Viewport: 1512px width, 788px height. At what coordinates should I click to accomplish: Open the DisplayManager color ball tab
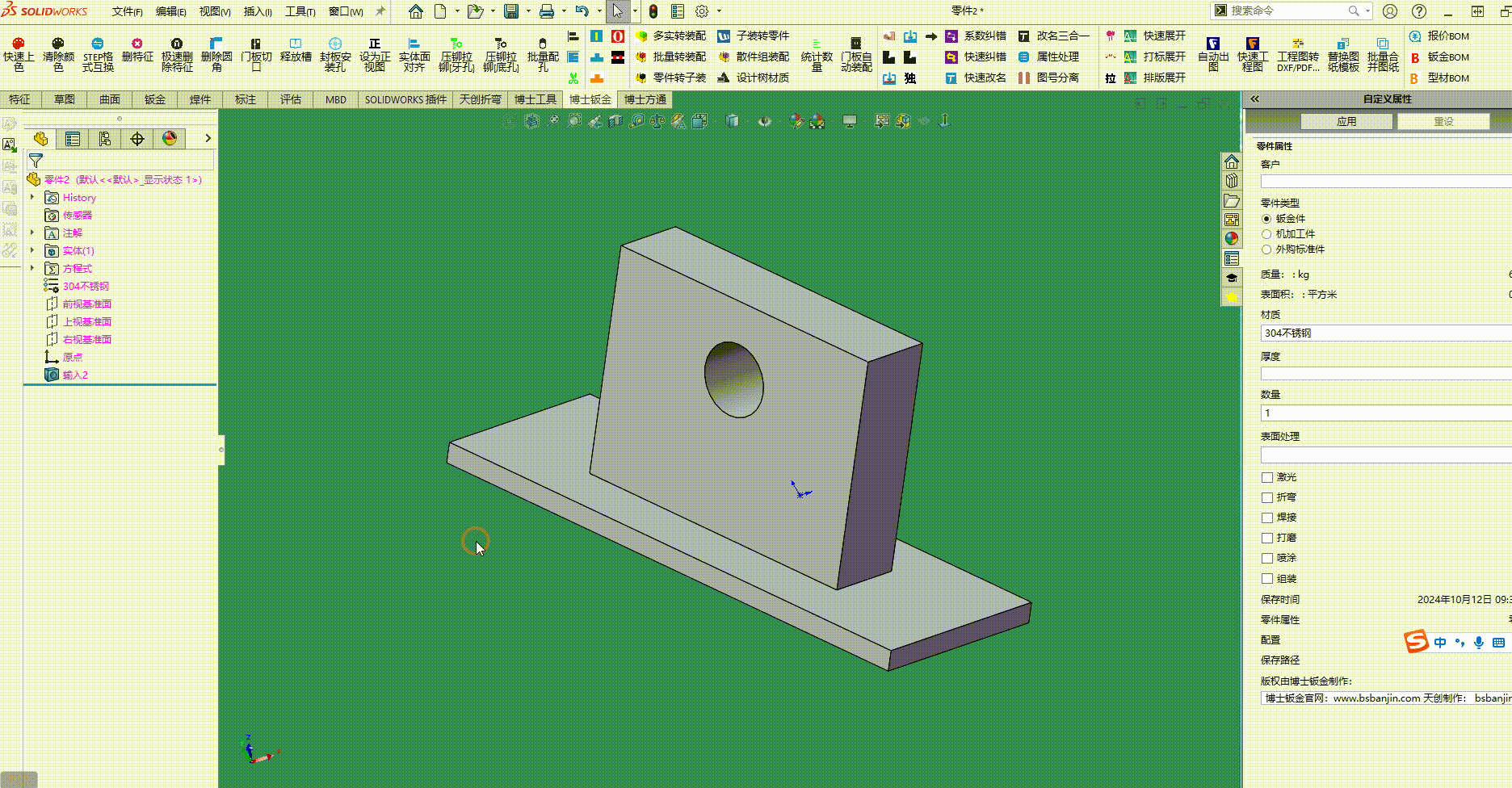click(170, 139)
